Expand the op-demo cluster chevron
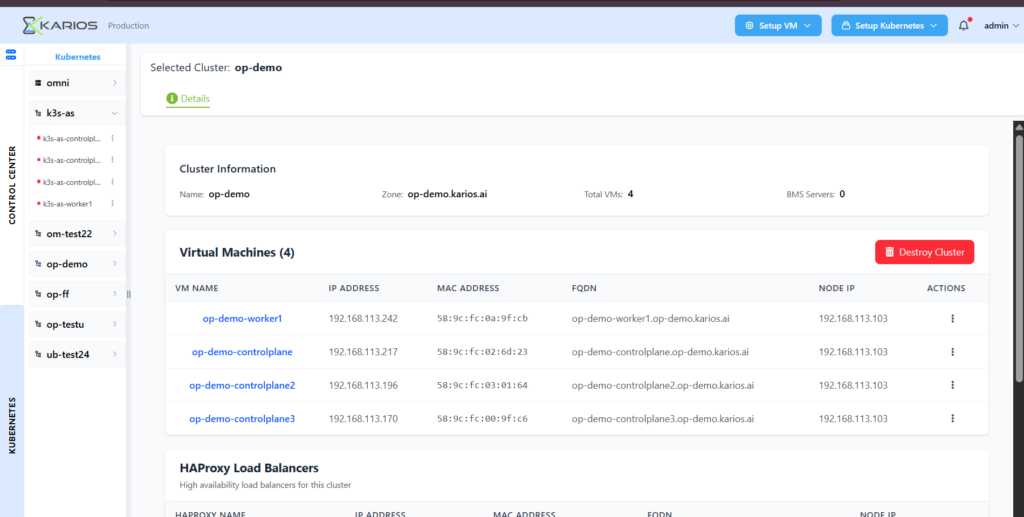The width and height of the screenshot is (1024, 517). (x=115, y=264)
